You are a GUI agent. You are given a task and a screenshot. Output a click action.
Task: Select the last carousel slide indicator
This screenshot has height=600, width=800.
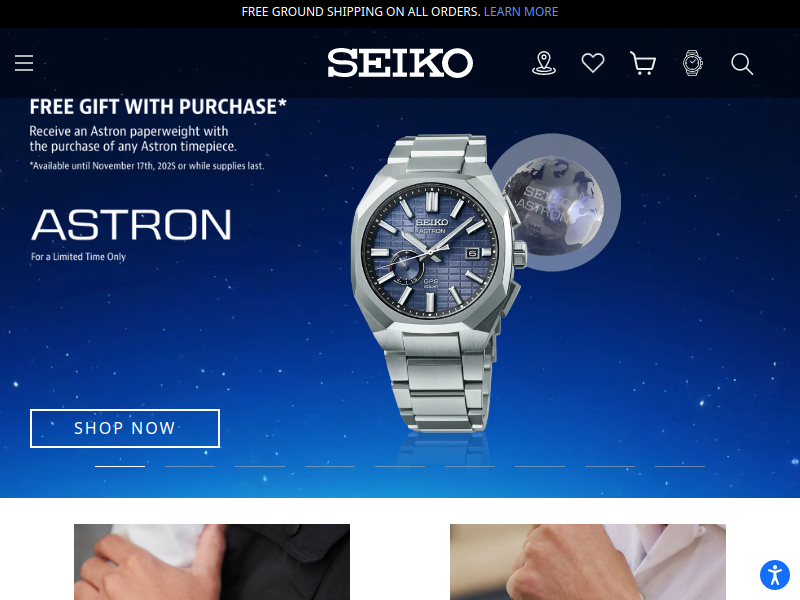(x=680, y=466)
